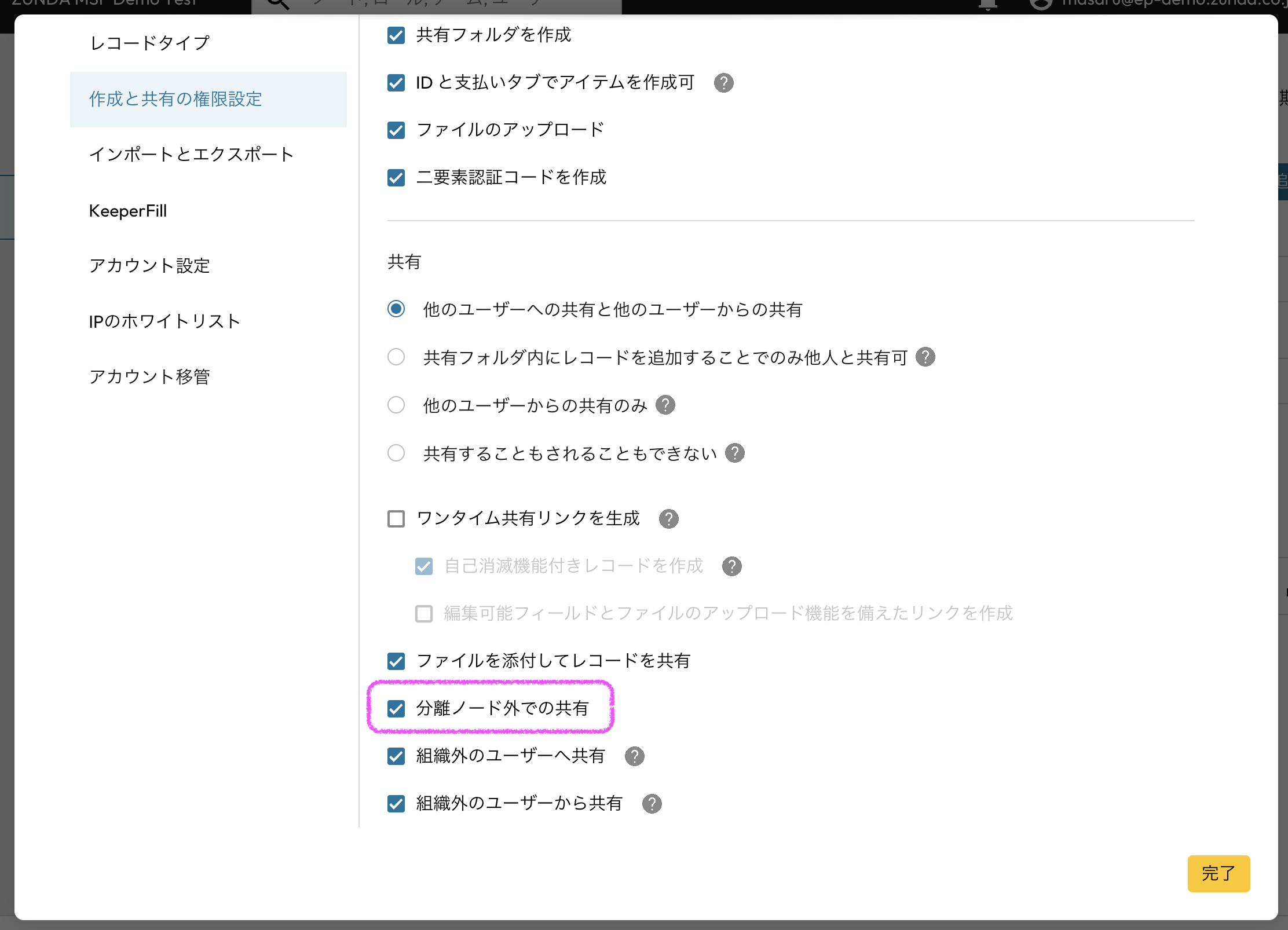Click help icon beside 他のユーザーからの共有のみ
Image resolution: width=1288 pixels, height=930 pixels.
point(665,405)
